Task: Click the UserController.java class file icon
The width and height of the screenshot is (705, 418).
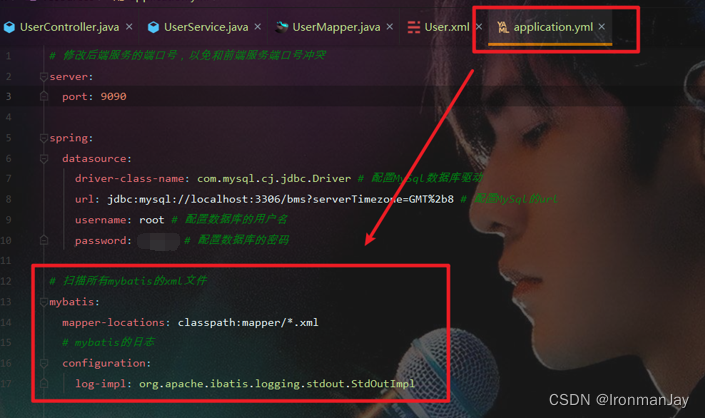Action: tap(9, 27)
